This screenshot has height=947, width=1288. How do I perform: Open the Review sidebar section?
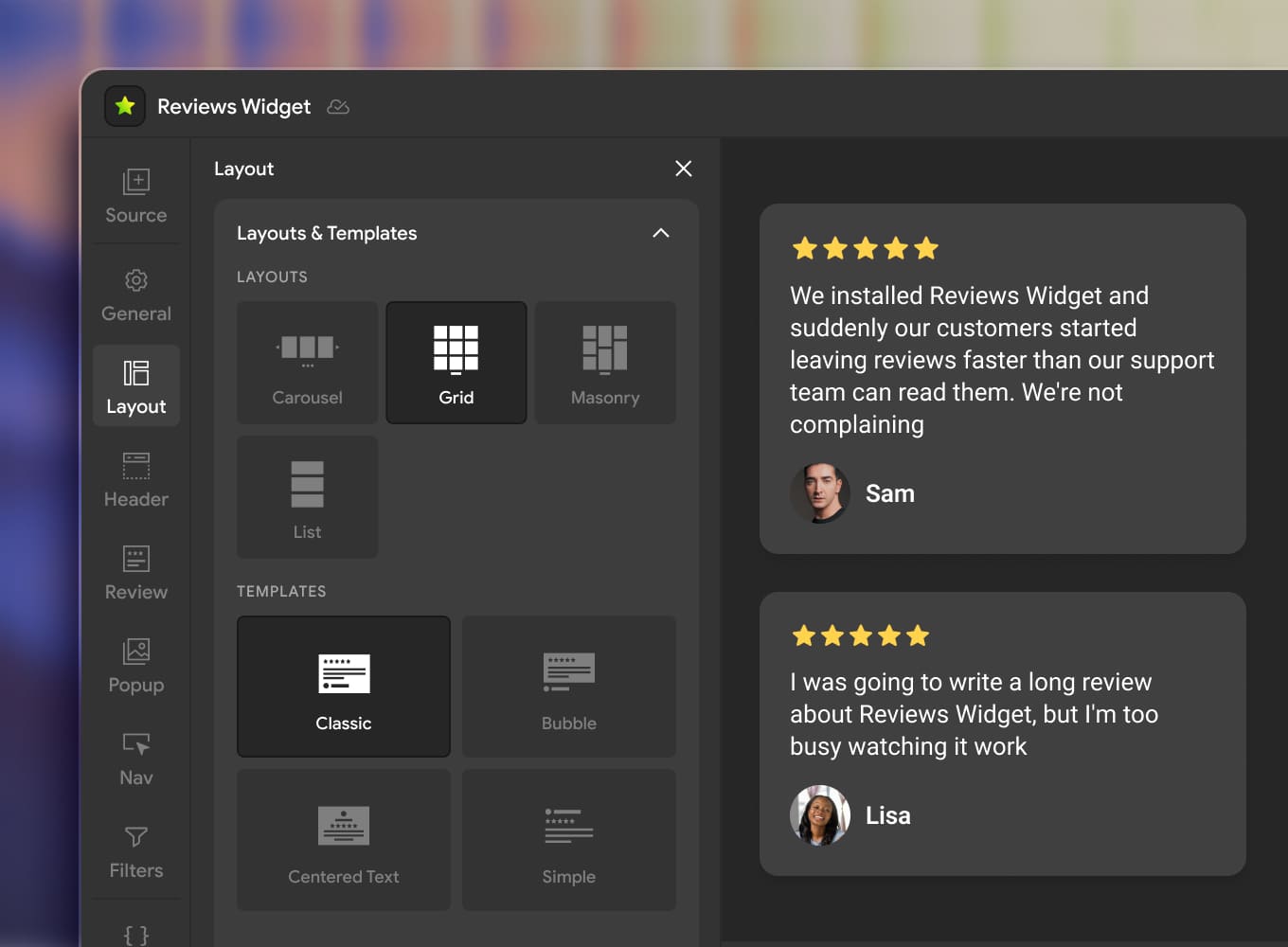point(136,572)
